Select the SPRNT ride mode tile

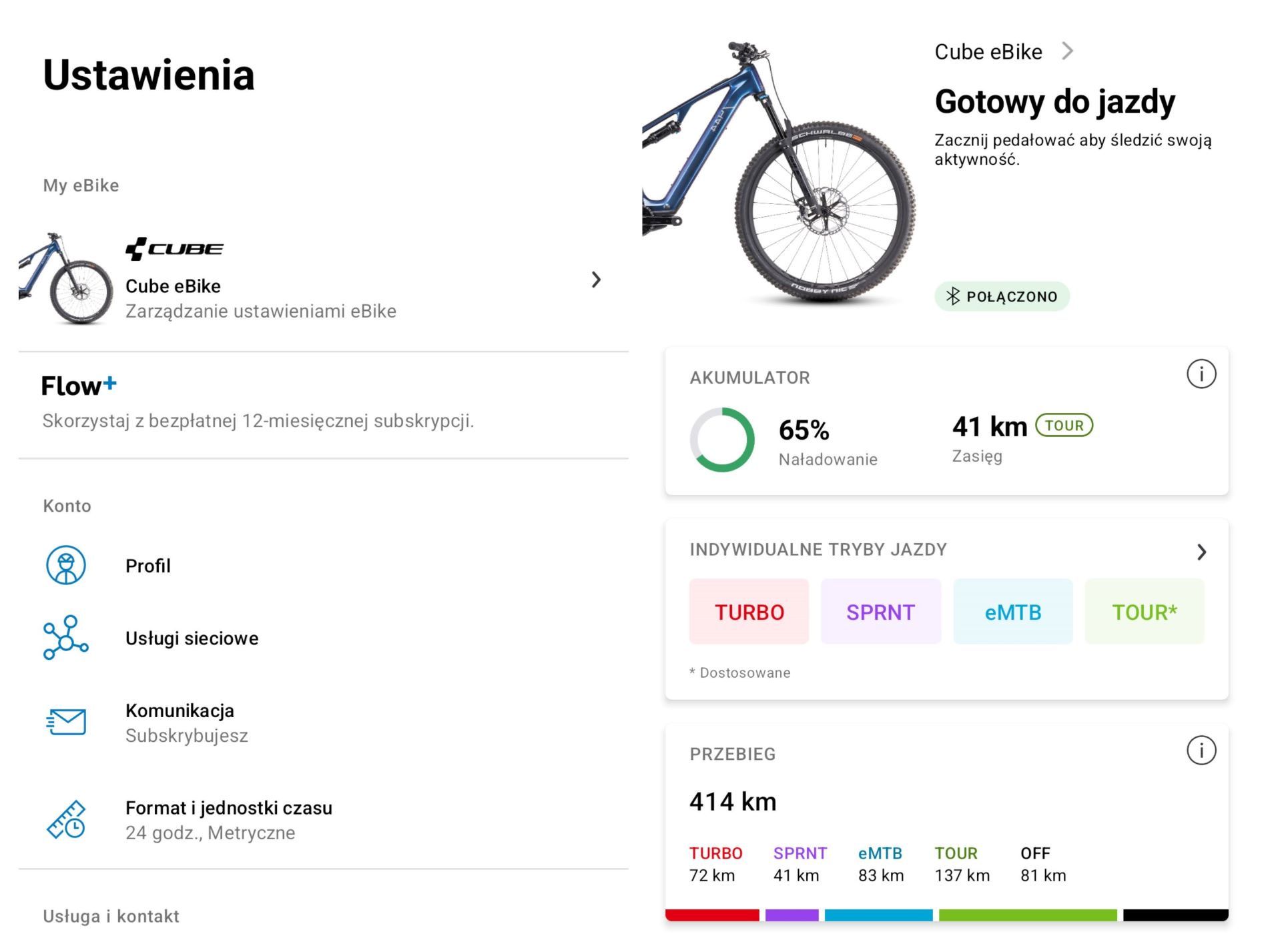[881, 612]
